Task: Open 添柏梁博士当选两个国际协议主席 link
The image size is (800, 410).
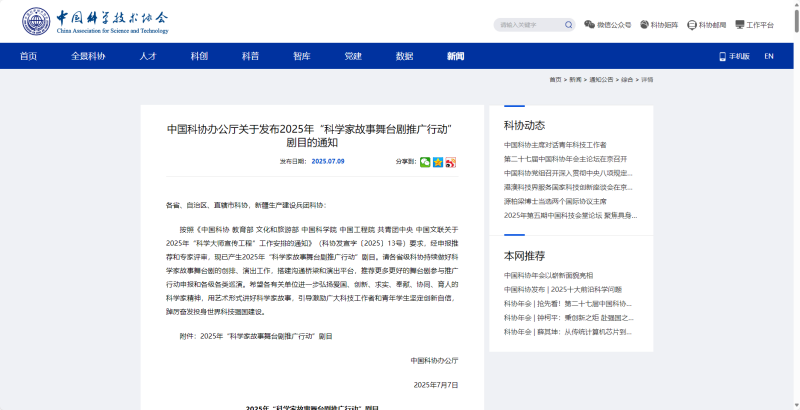Action: [x=555, y=201]
